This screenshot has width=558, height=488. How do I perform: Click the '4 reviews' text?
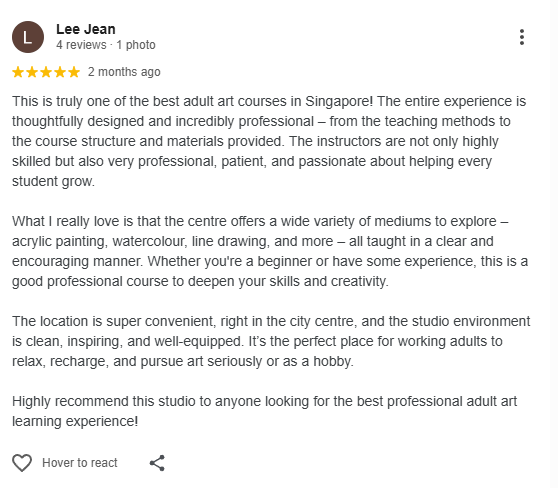[81, 45]
